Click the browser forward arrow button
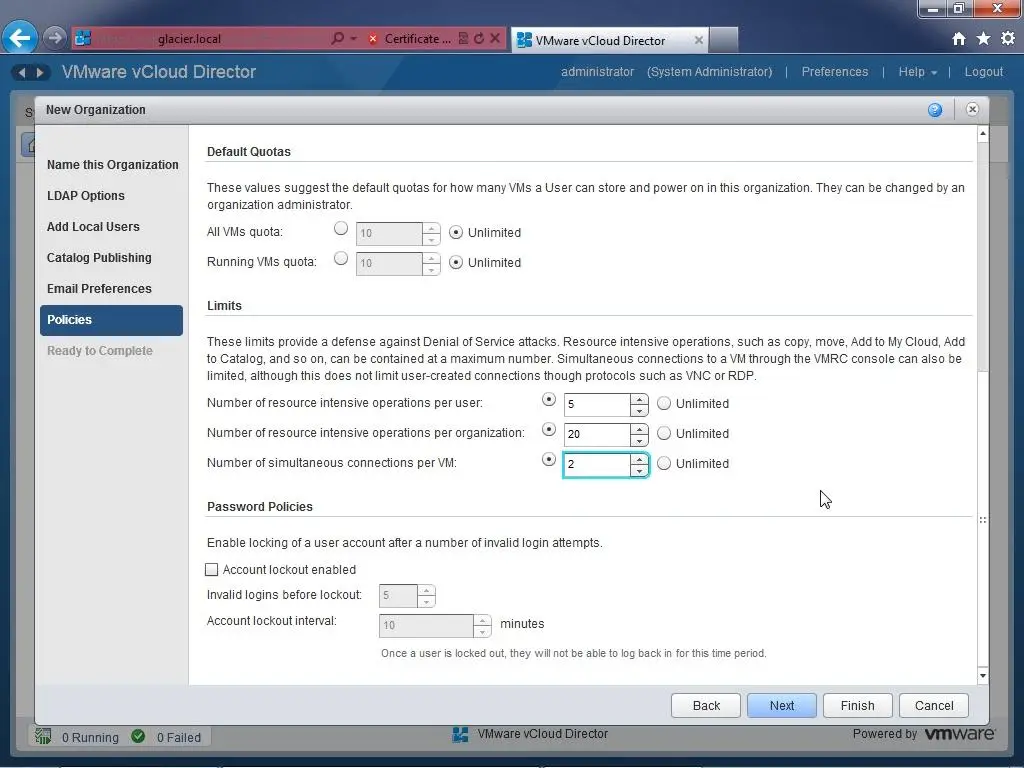Viewport: 1024px width, 768px height. pyautogui.click(x=55, y=38)
